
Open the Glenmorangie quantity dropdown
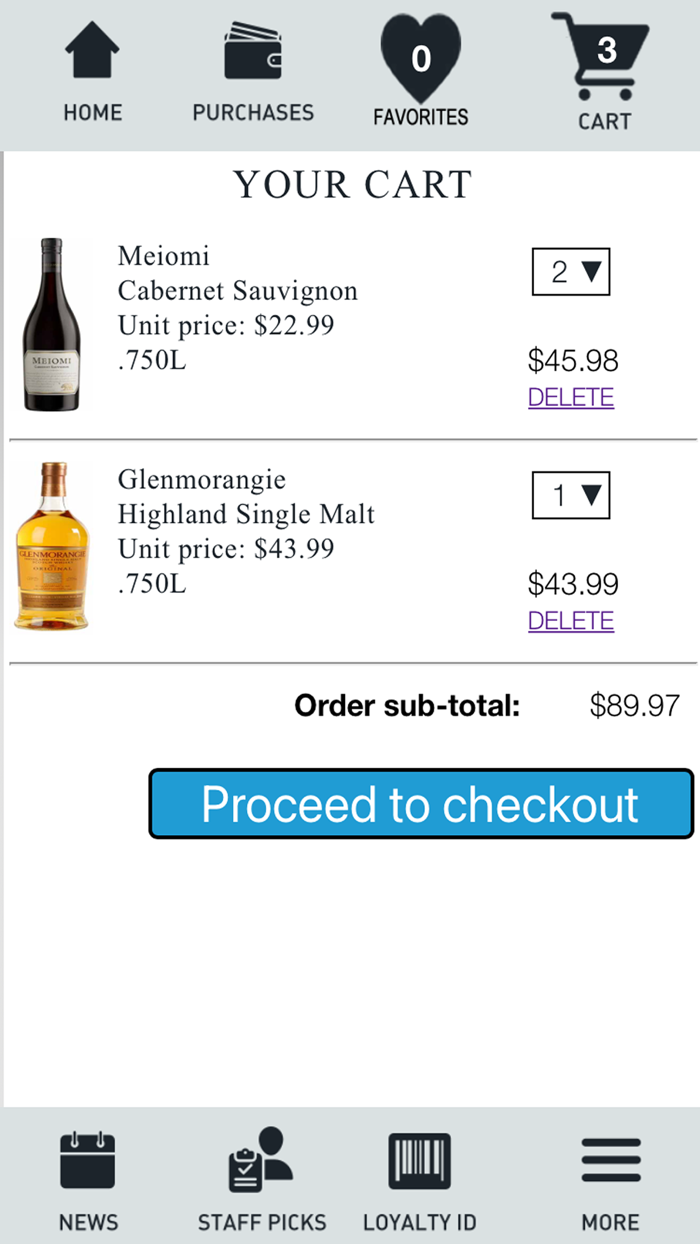[x=570, y=495]
